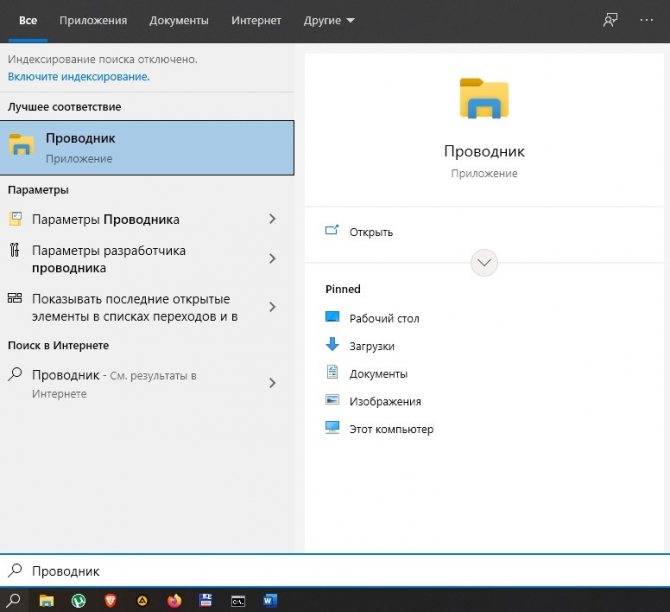Click the magnifier icon beside web result

tap(15, 374)
